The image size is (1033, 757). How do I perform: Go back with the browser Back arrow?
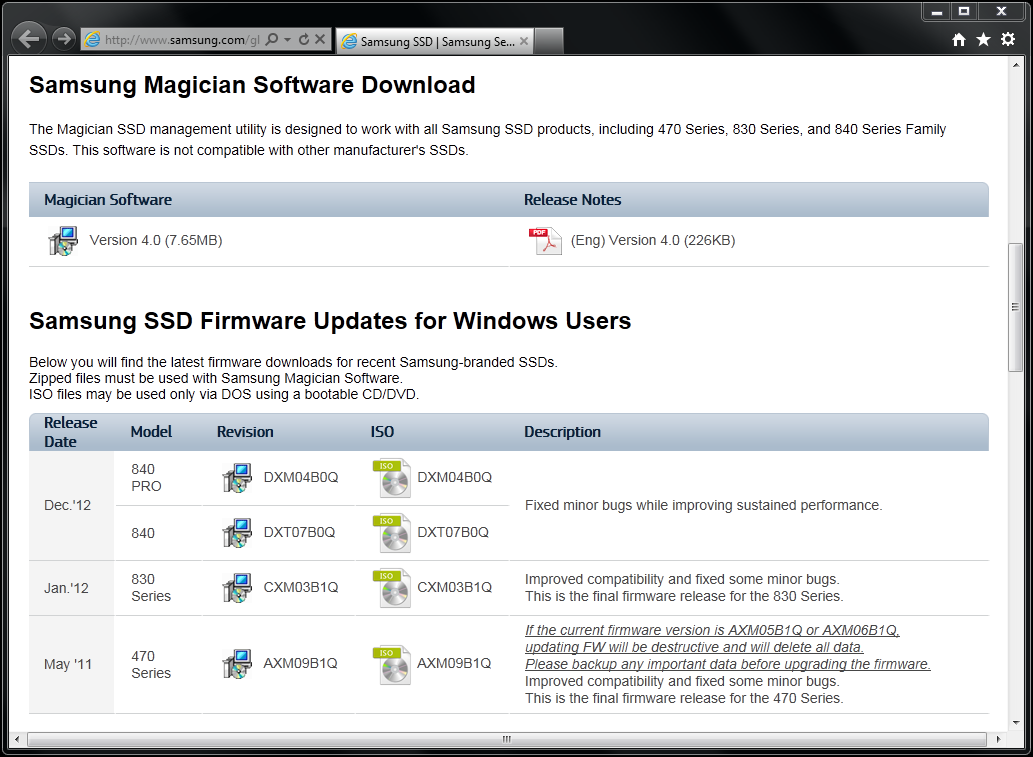pyautogui.click(x=29, y=39)
